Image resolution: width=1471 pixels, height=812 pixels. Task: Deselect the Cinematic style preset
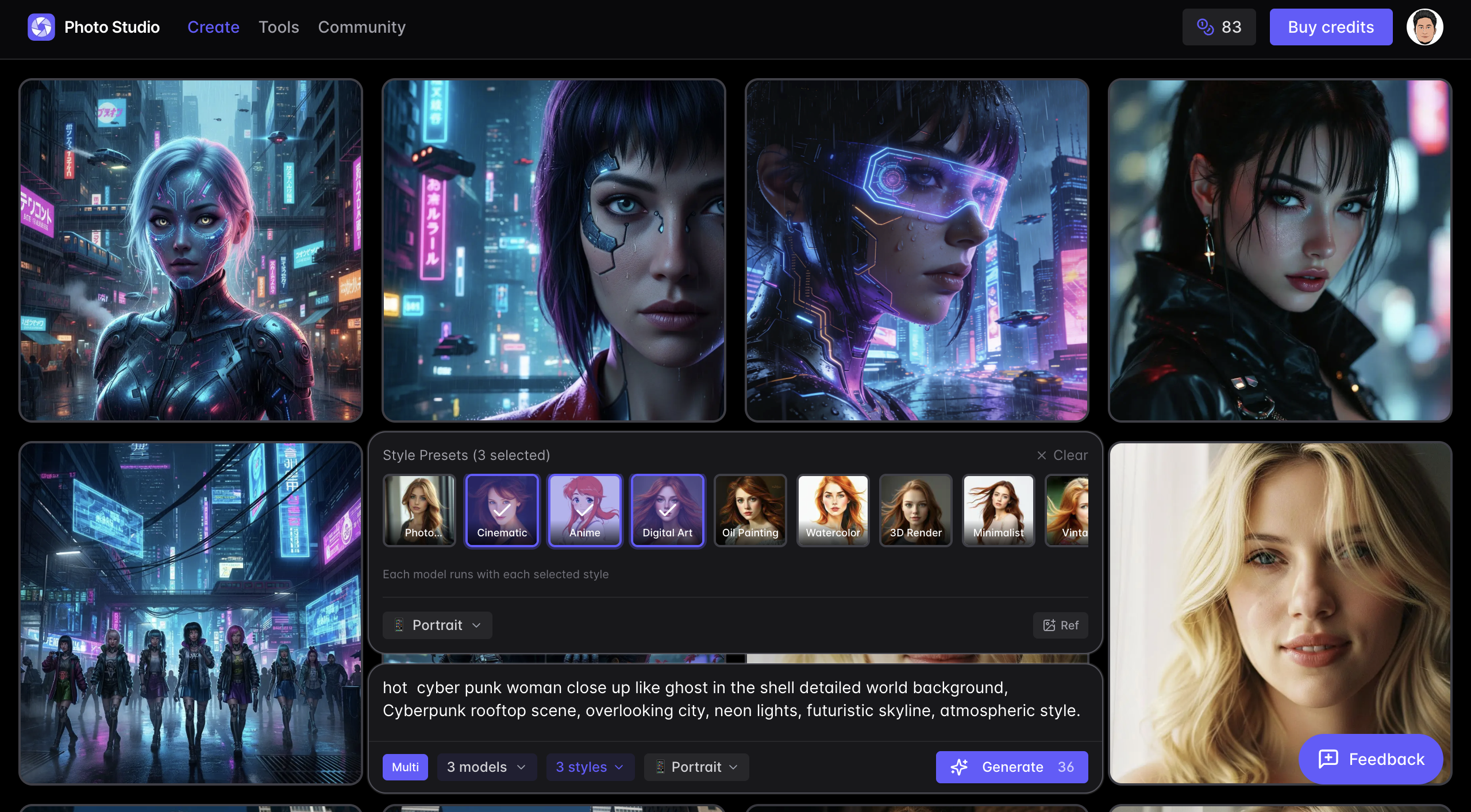pos(502,511)
